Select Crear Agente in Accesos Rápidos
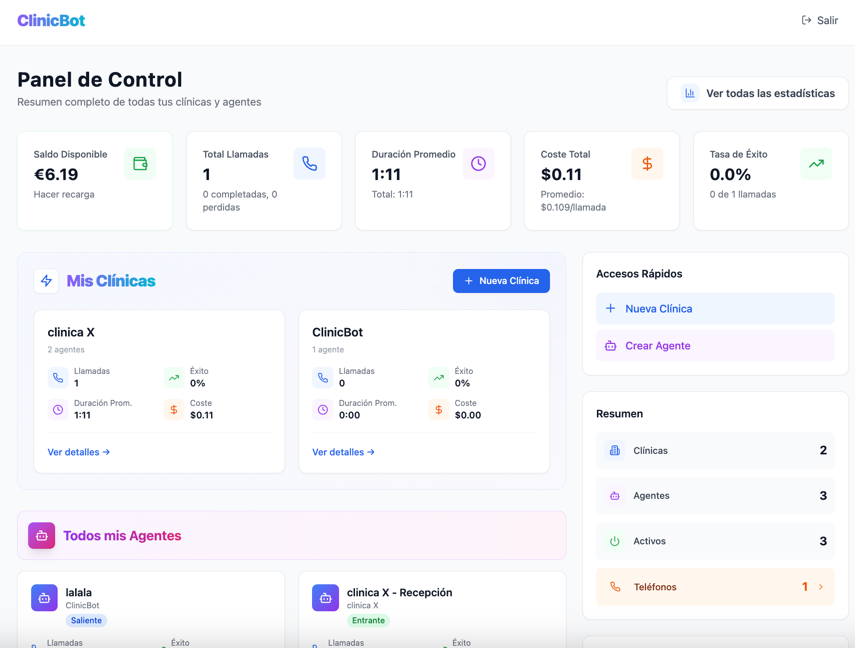Viewport: 855px width, 648px height. pos(715,346)
